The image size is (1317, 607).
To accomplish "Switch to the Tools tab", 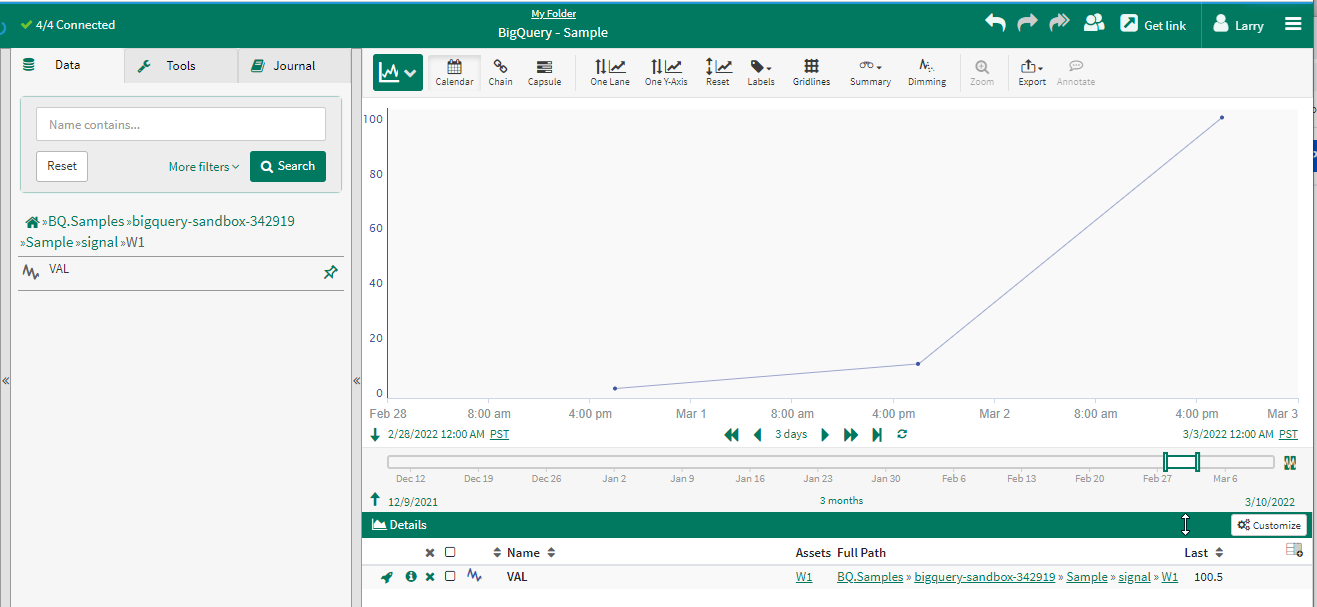I will pyautogui.click(x=180, y=66).
